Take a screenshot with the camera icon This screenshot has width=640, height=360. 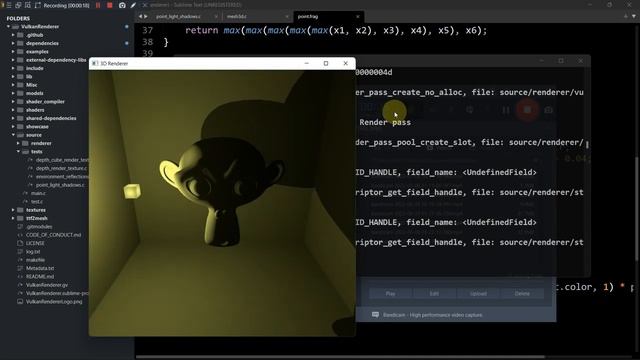click(122, 5)
